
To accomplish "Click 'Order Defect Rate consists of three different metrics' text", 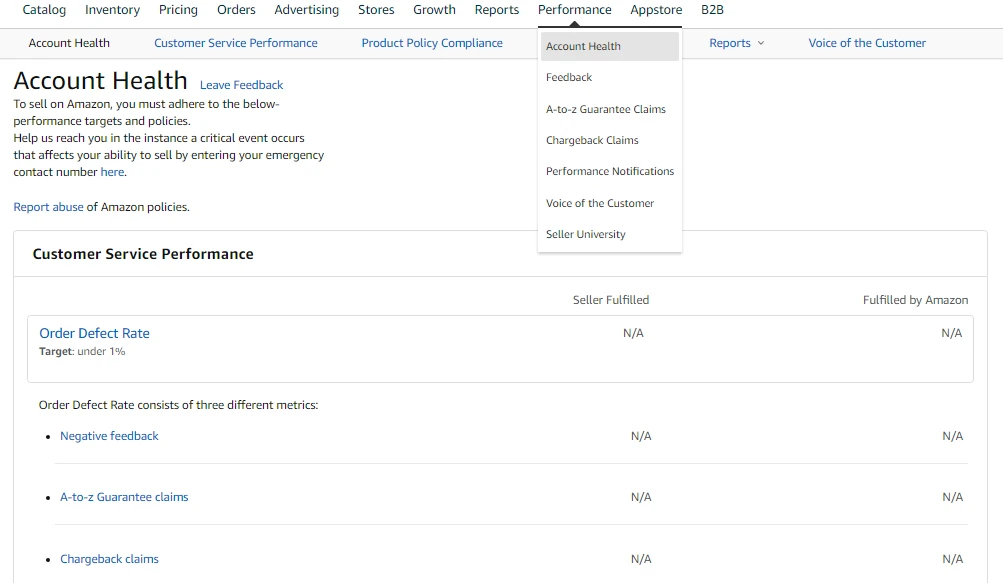I will point(178,405).
